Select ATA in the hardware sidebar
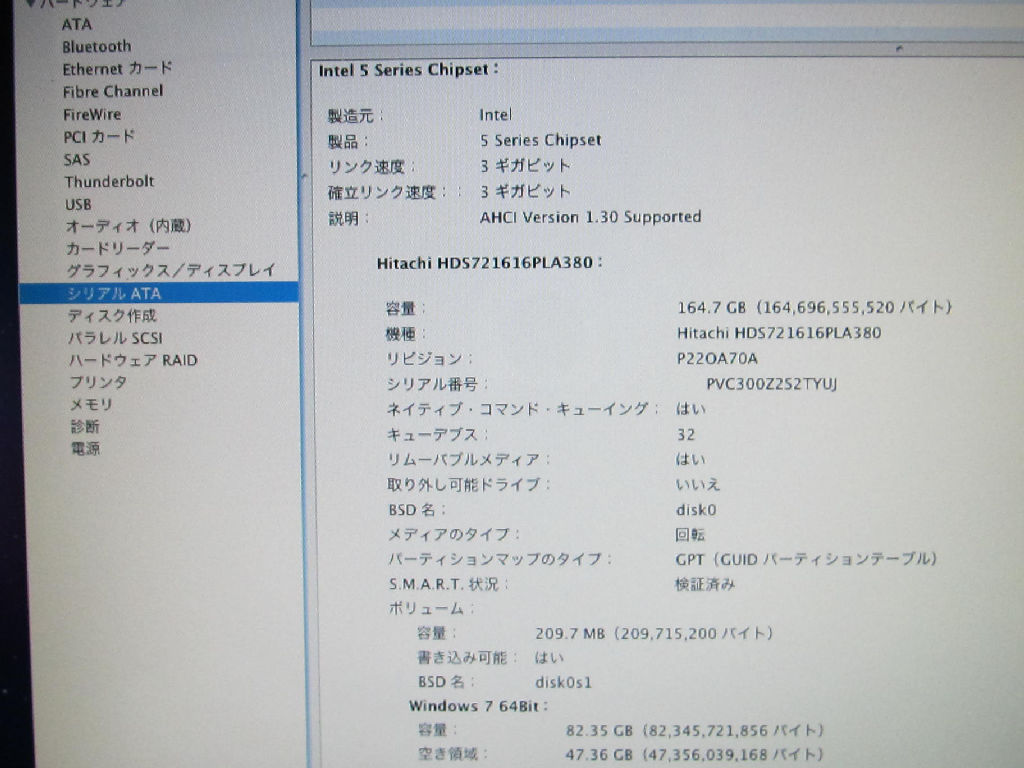The image size is (1024, 768). point(76,24)
